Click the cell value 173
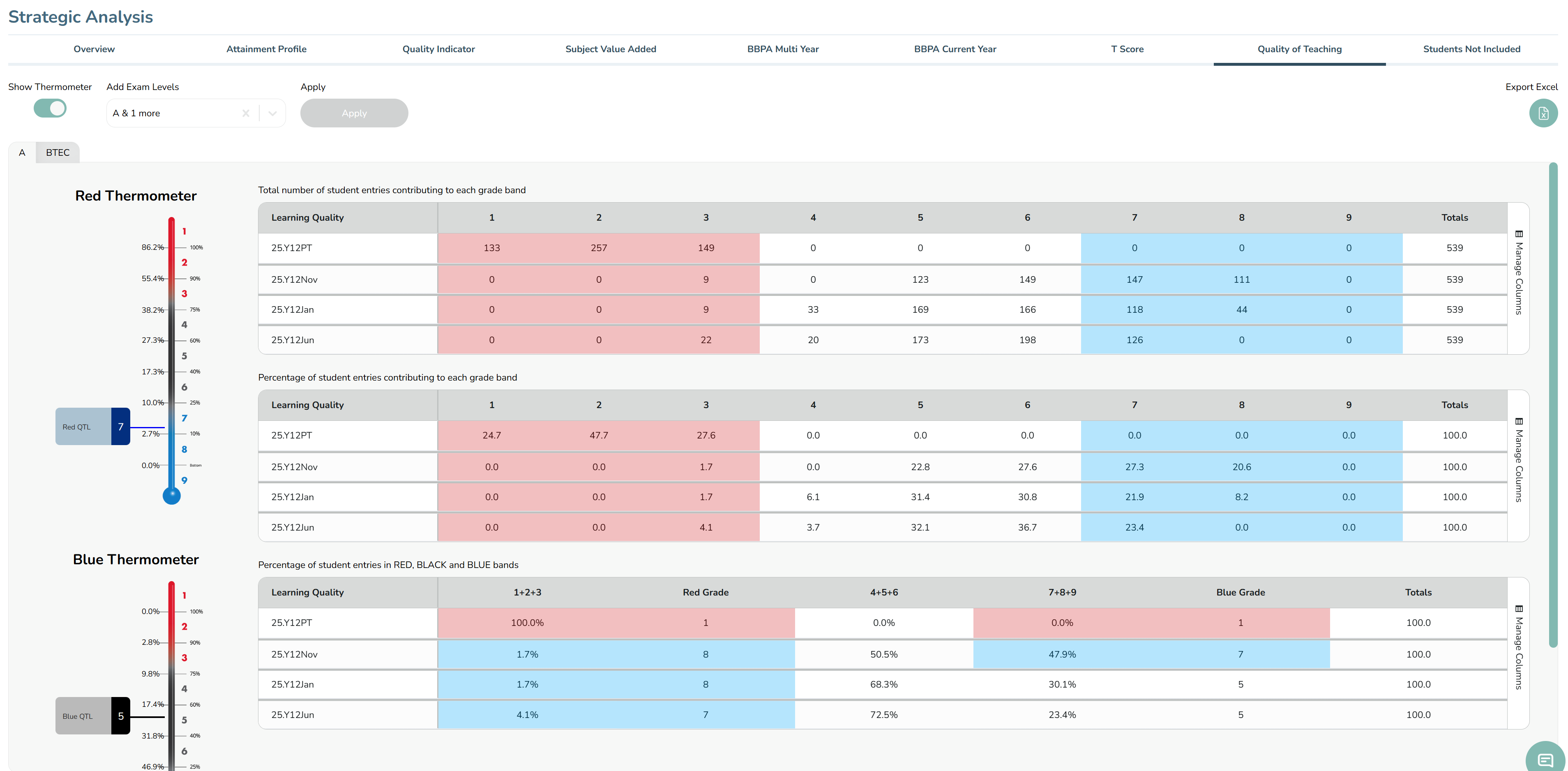1568x771 pixels. tap(920, 340)
